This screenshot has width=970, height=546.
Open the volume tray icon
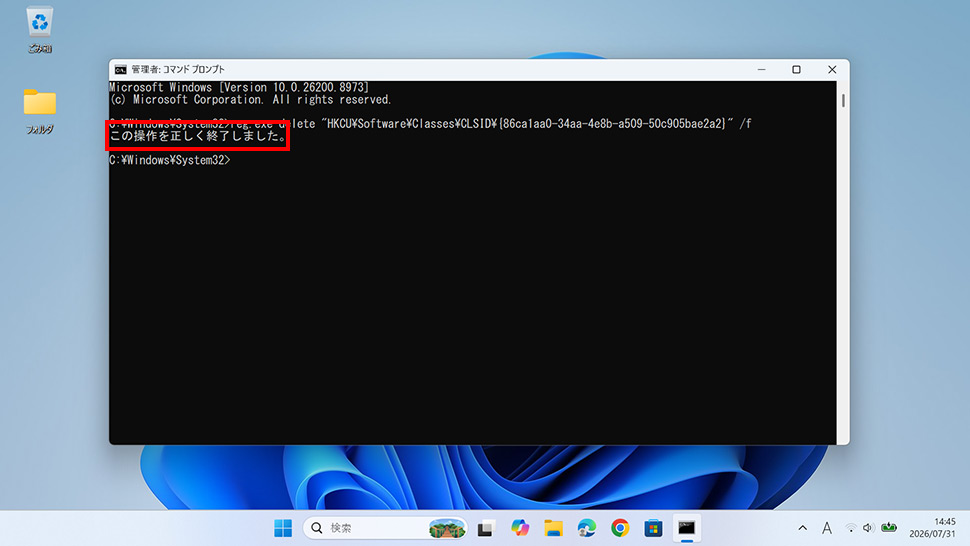[x=868, y=528]
